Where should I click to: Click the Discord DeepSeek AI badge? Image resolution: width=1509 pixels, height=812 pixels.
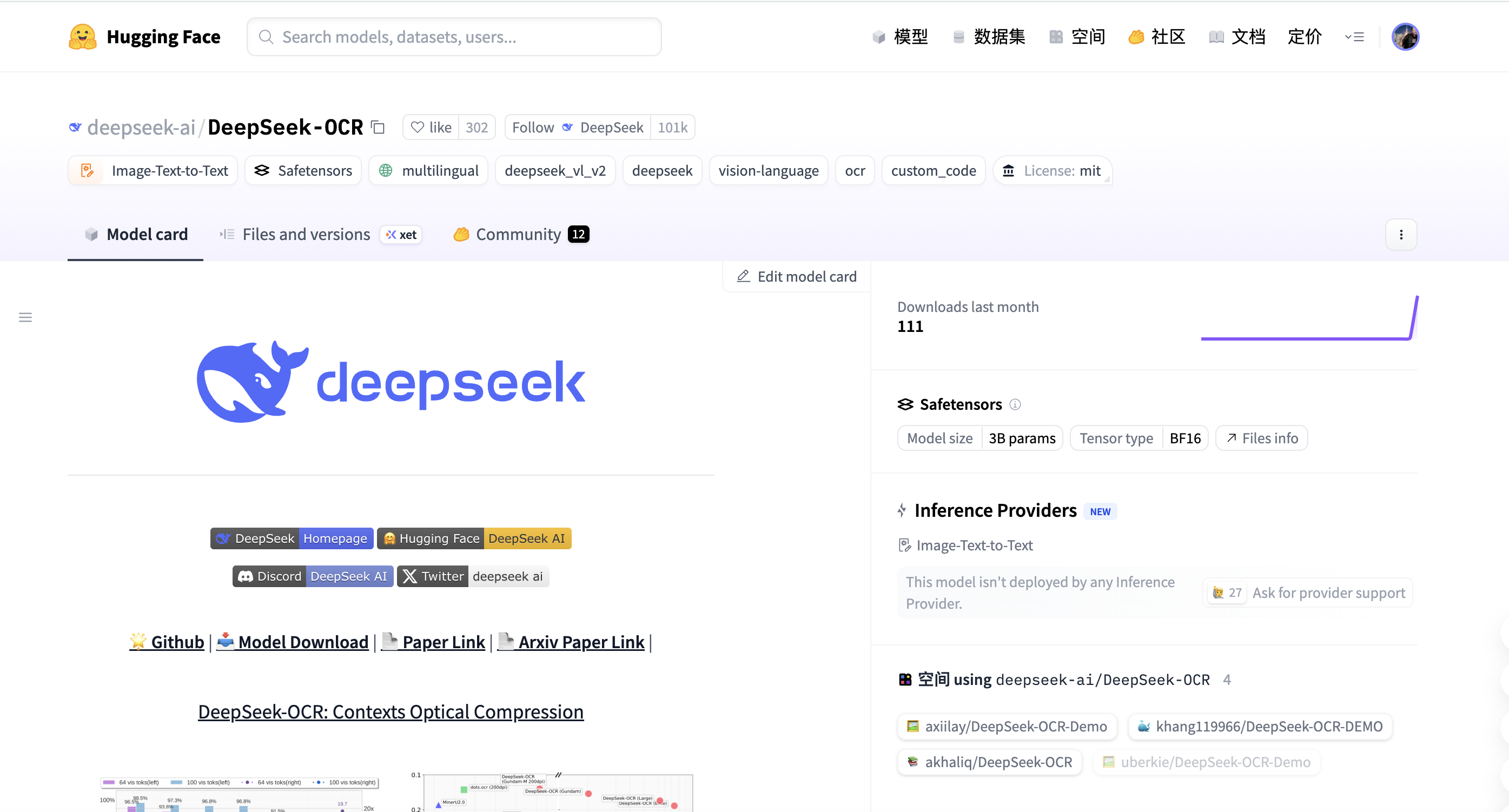(312, 576)
